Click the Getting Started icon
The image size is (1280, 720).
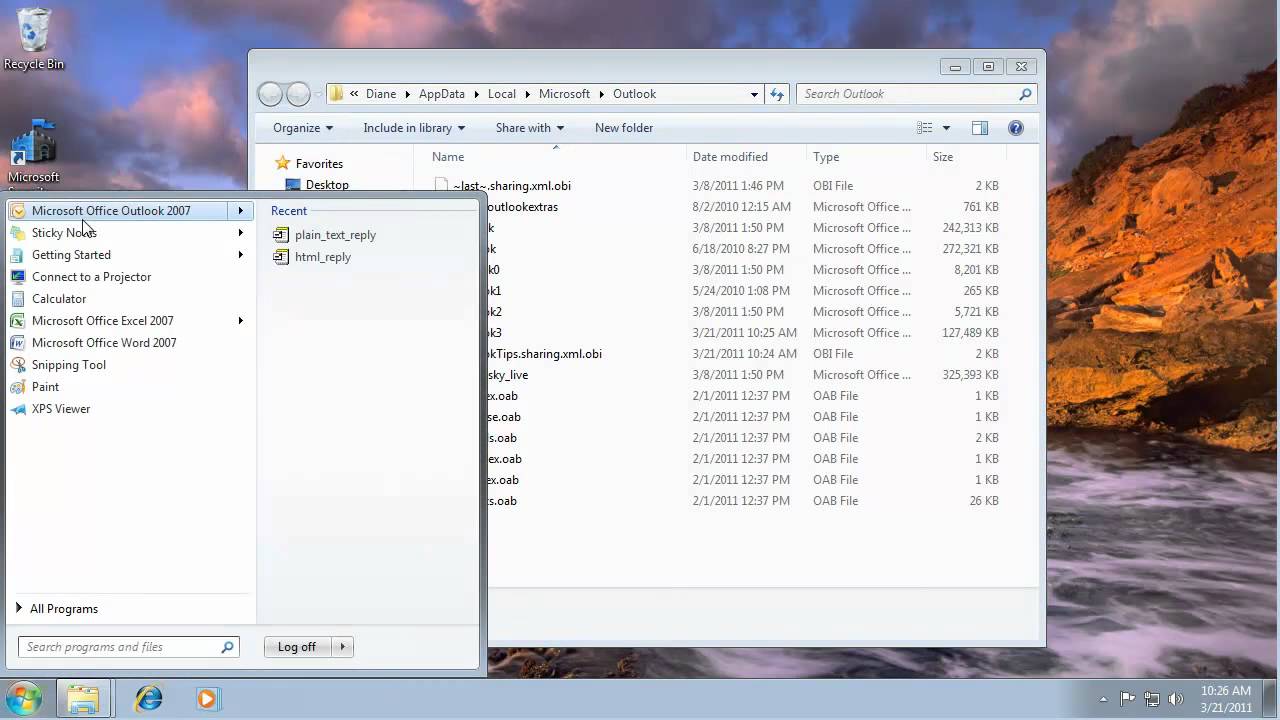(x=18, y=255)
